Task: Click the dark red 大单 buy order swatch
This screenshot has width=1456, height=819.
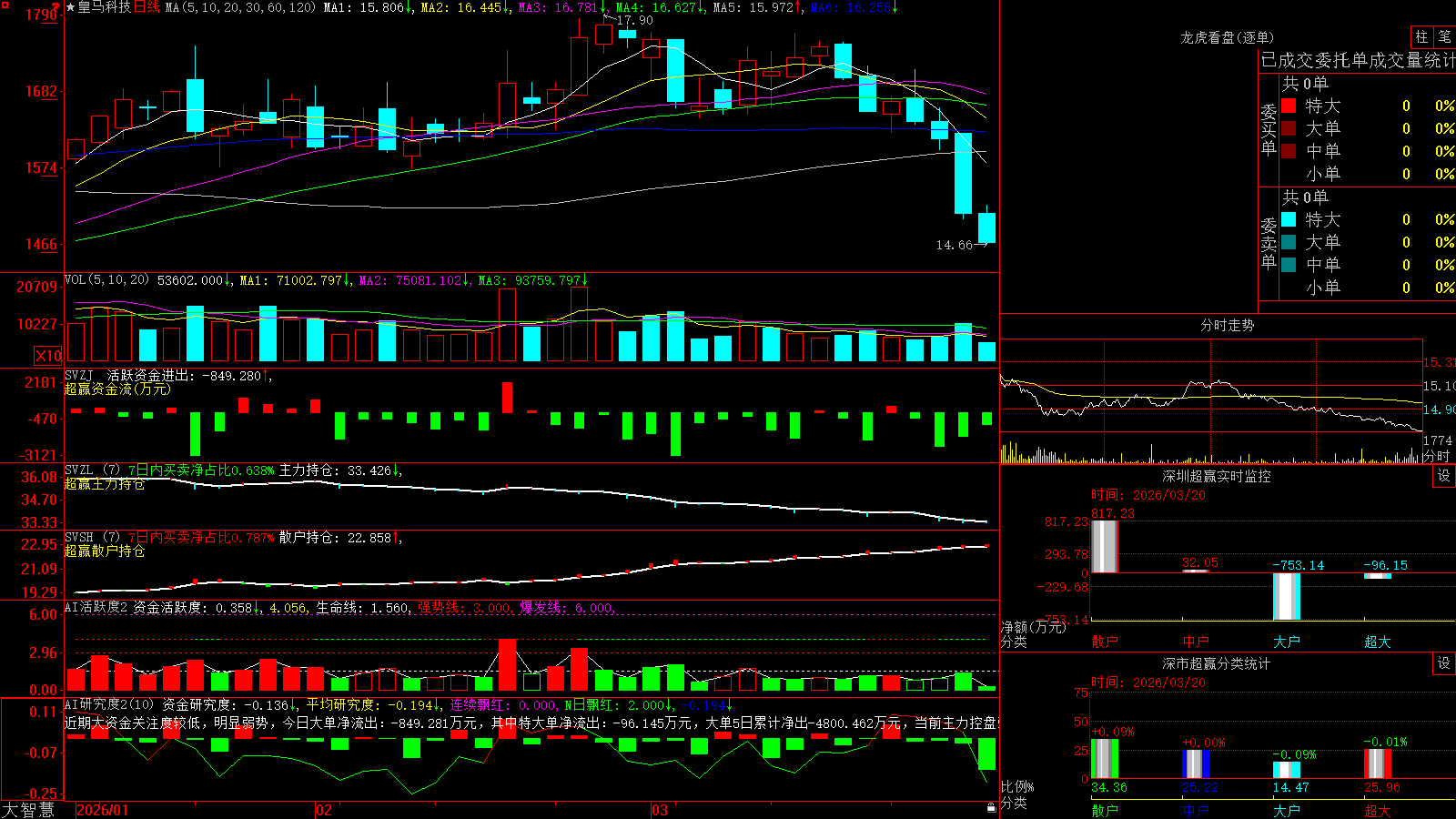Action: (1289, 128)
